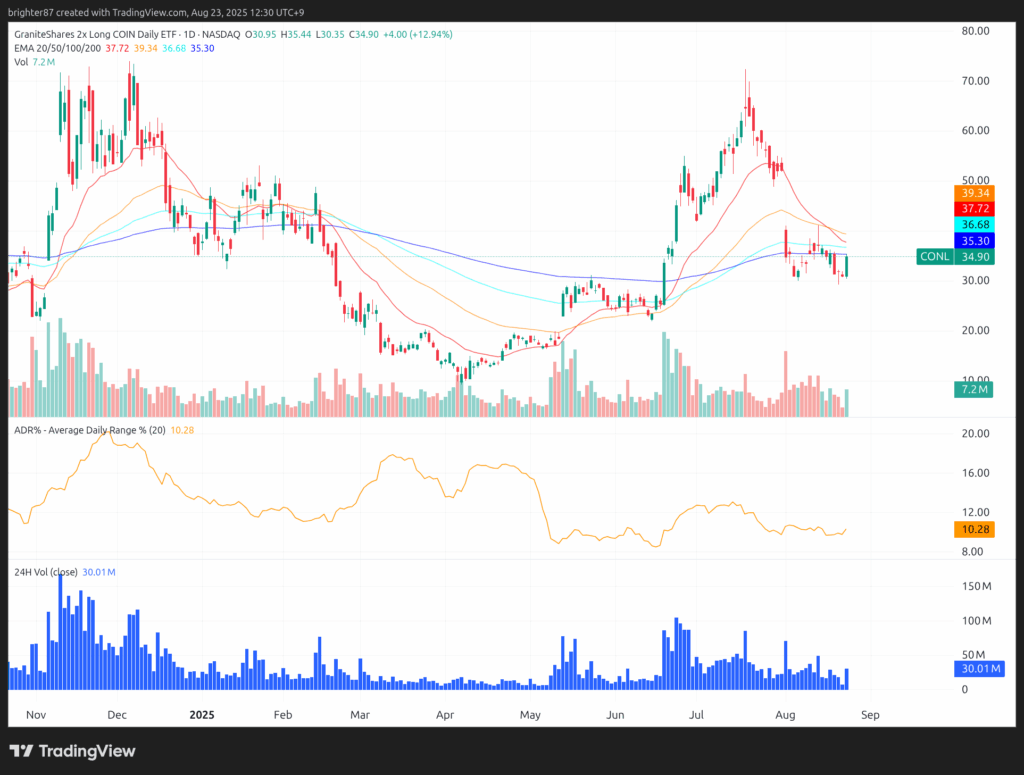Image resolution: width=1024 pixels, height=775 pixels.
Task: Click the EMA 200 value 35.30 in legend
Action: [202, 48]
